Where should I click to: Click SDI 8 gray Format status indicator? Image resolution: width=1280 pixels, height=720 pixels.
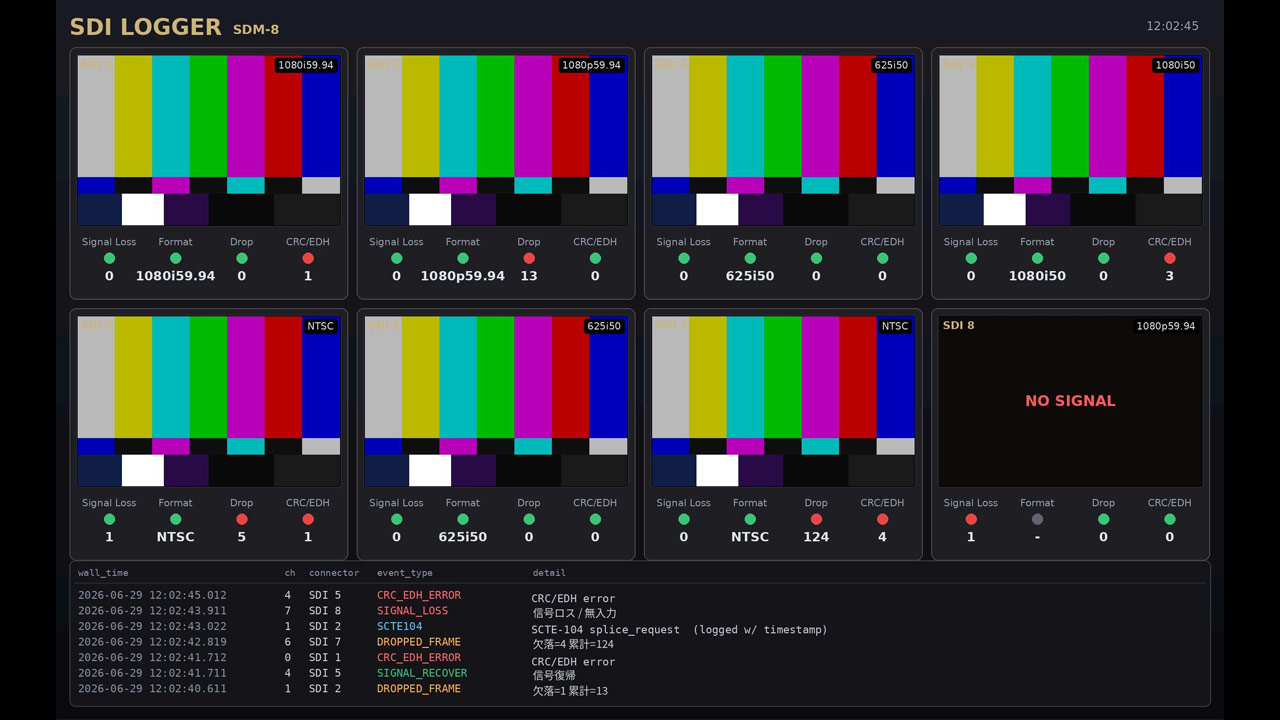point(1037,519)
